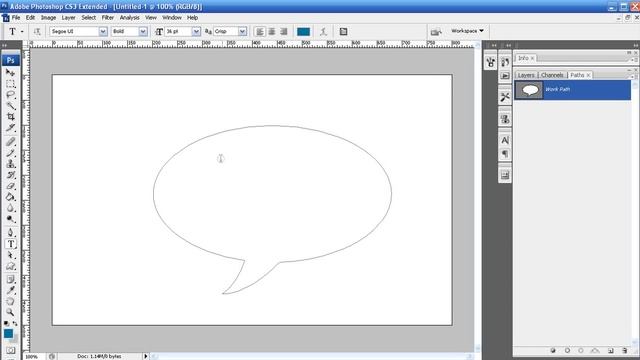Screen dimensions: 640x360
Task: Select the Custom Shape tool
Action: coord(11,266)
